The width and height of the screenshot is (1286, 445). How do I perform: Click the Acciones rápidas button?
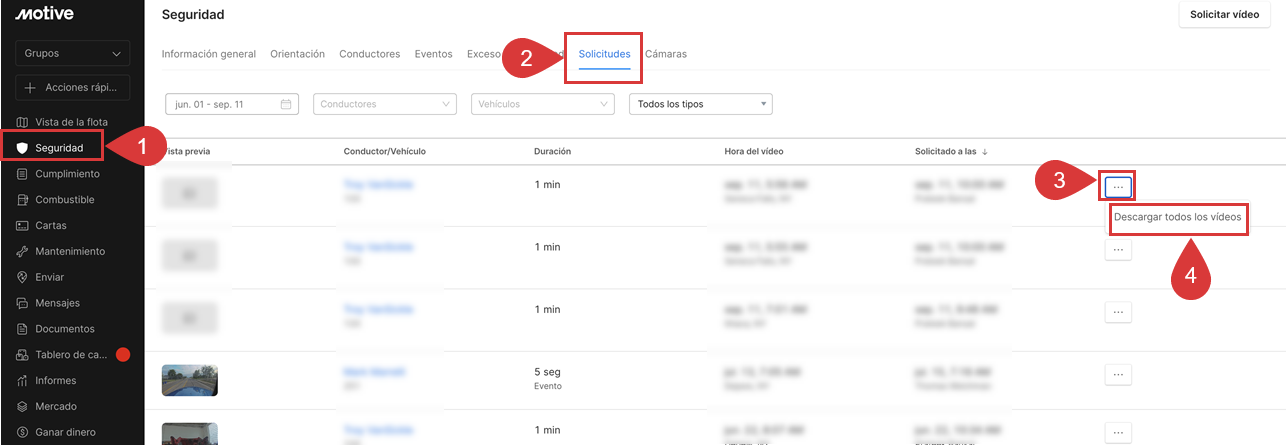click(72, 88)
